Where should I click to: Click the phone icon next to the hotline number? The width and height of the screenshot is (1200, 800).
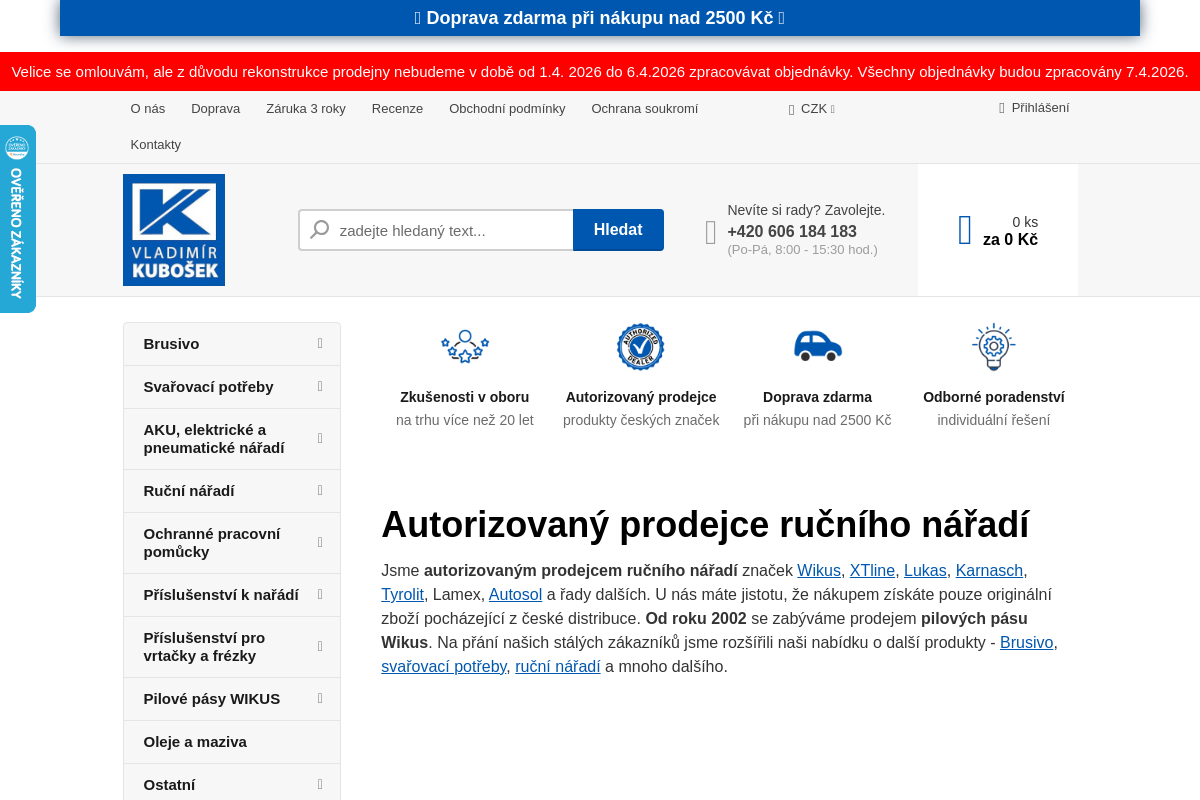click(710, 230)
